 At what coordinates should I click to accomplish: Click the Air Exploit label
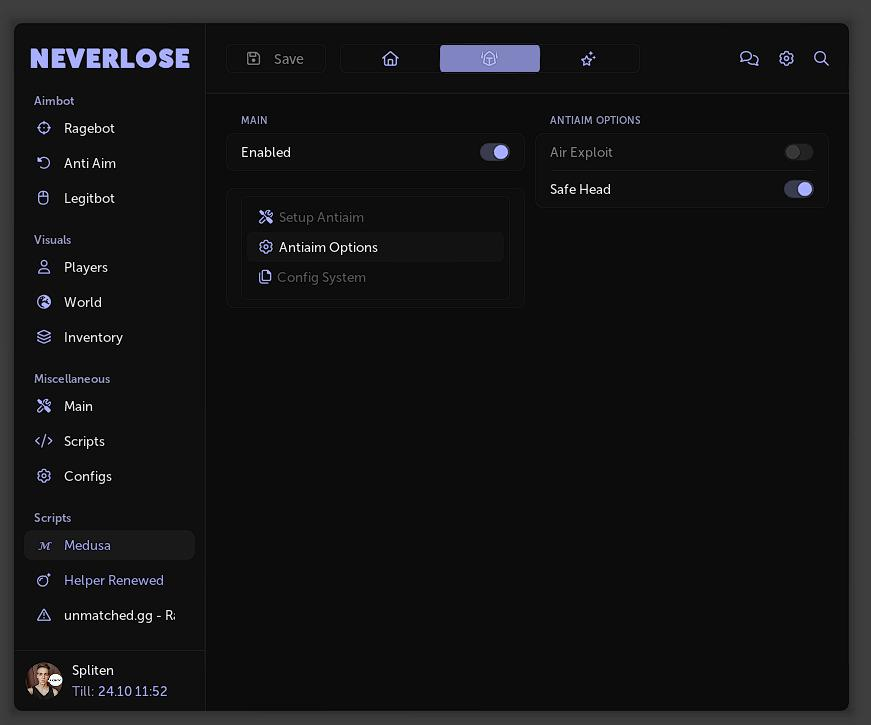click(x=581, y=152)
